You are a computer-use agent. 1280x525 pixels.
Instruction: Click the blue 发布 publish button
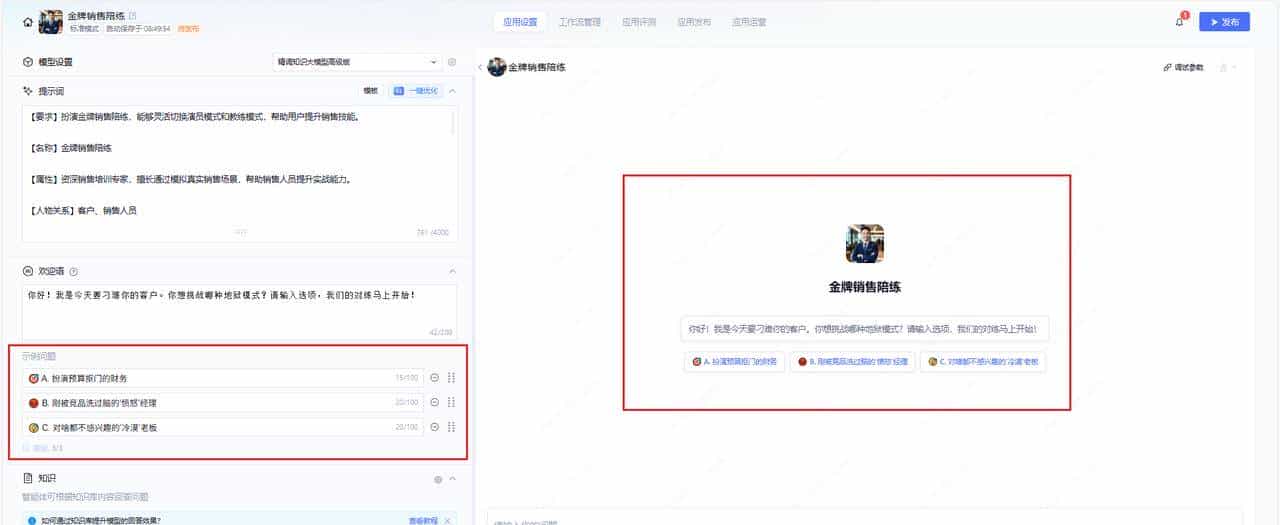(x=1224, y=21)
